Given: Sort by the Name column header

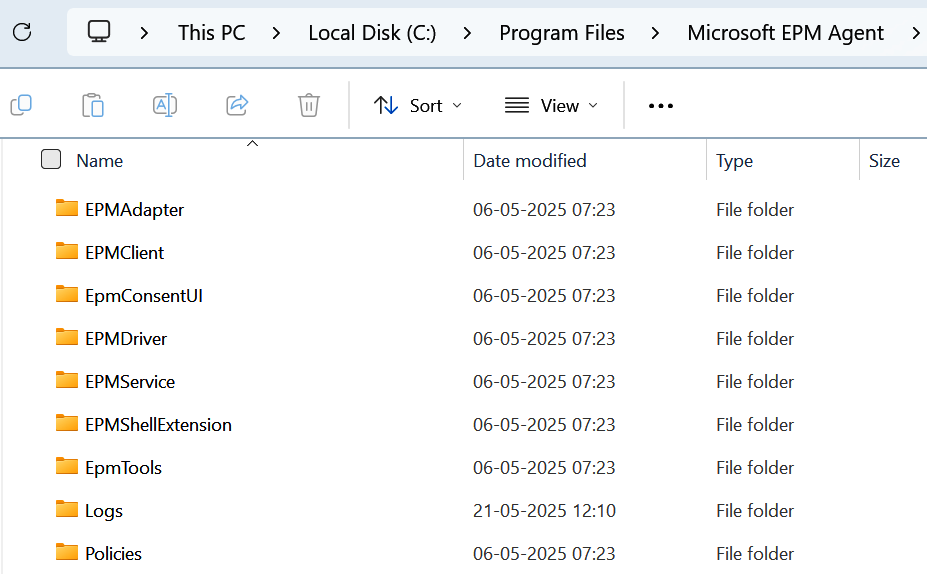Looking at the screenshot, I should tap(99, 161).
